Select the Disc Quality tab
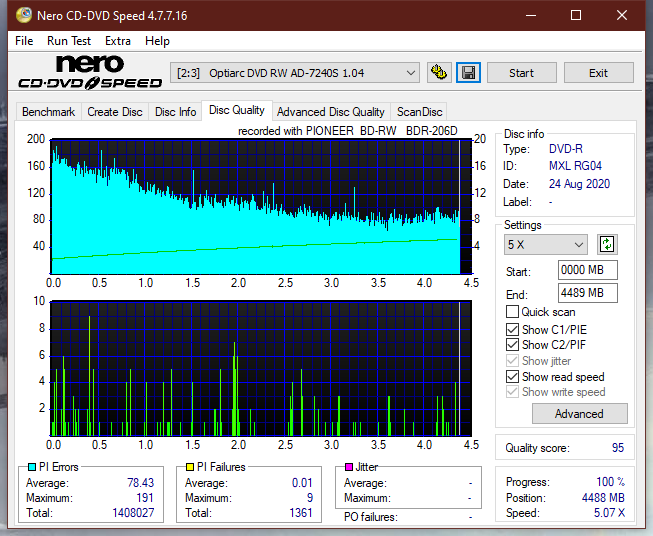The height and width of the screenshot is (536, 653). (x=237, y=110)
